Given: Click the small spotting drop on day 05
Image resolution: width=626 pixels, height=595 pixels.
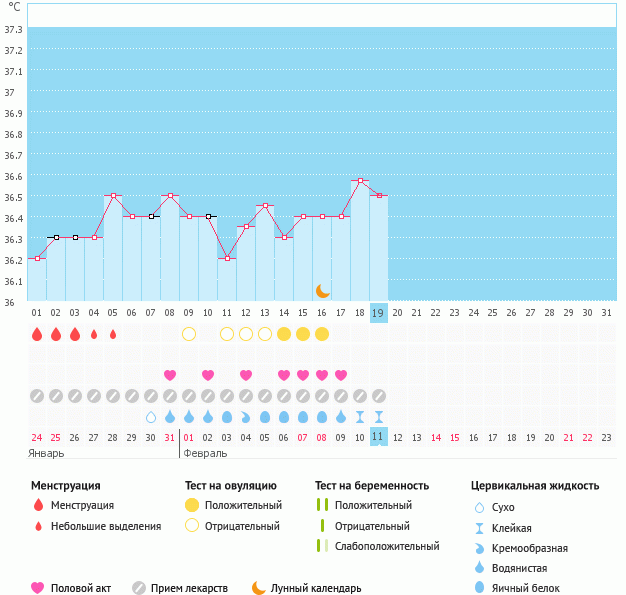Looking at the screenshot, I should click(113, 334).
